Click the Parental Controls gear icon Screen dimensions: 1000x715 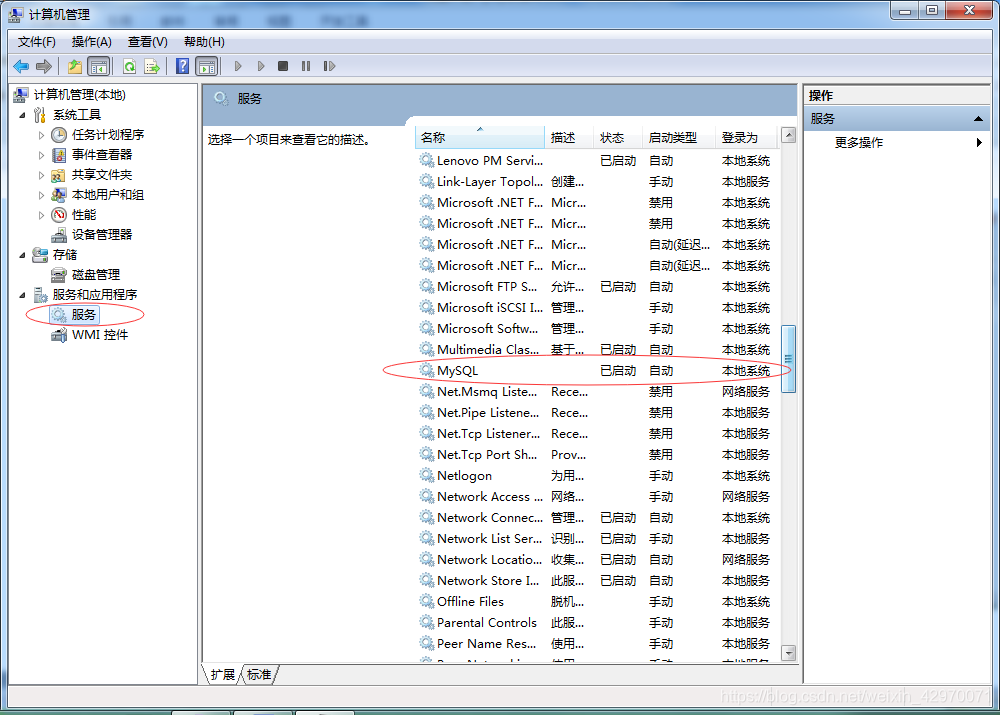pos(427,622)
